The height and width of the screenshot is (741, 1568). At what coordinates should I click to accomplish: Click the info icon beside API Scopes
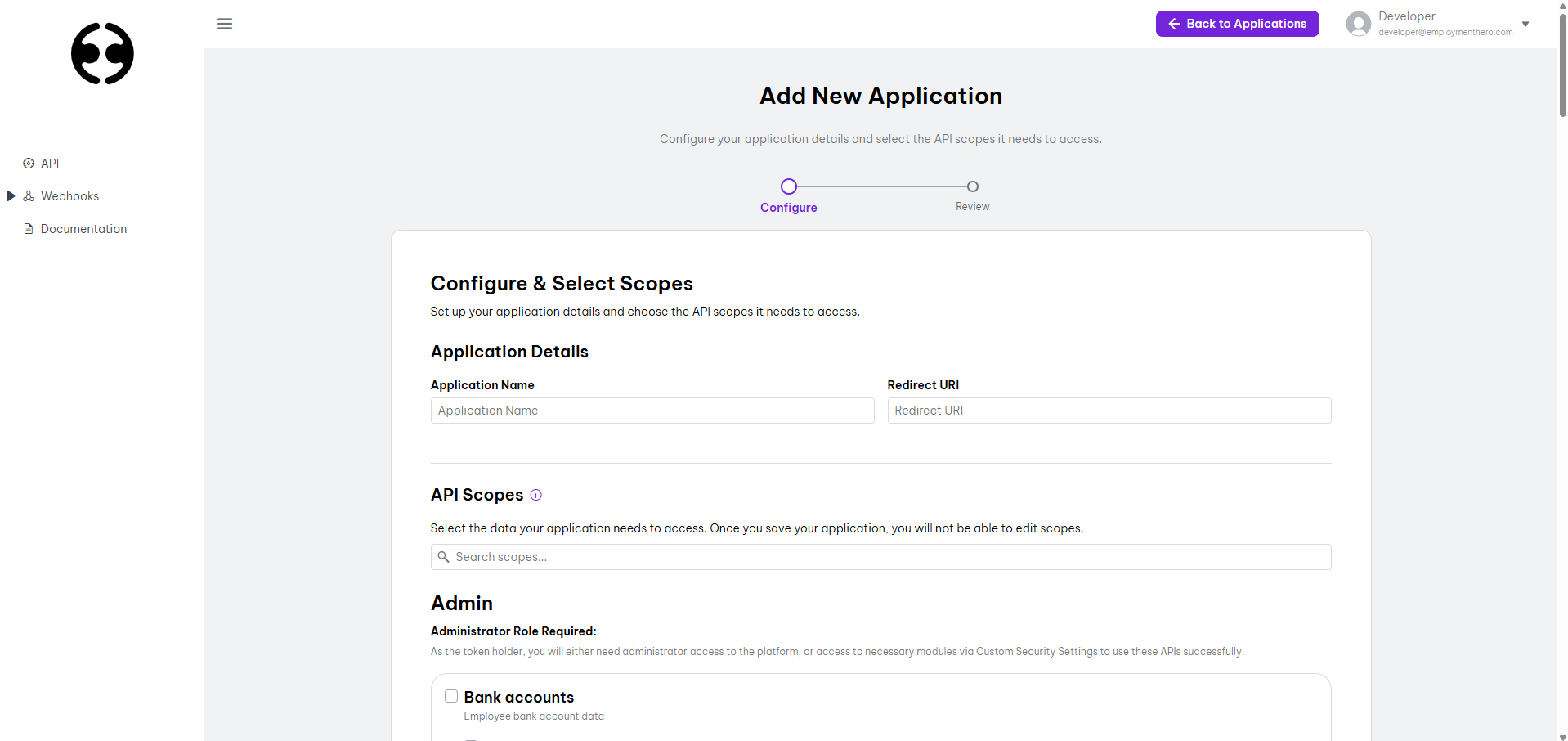point(535,495)
